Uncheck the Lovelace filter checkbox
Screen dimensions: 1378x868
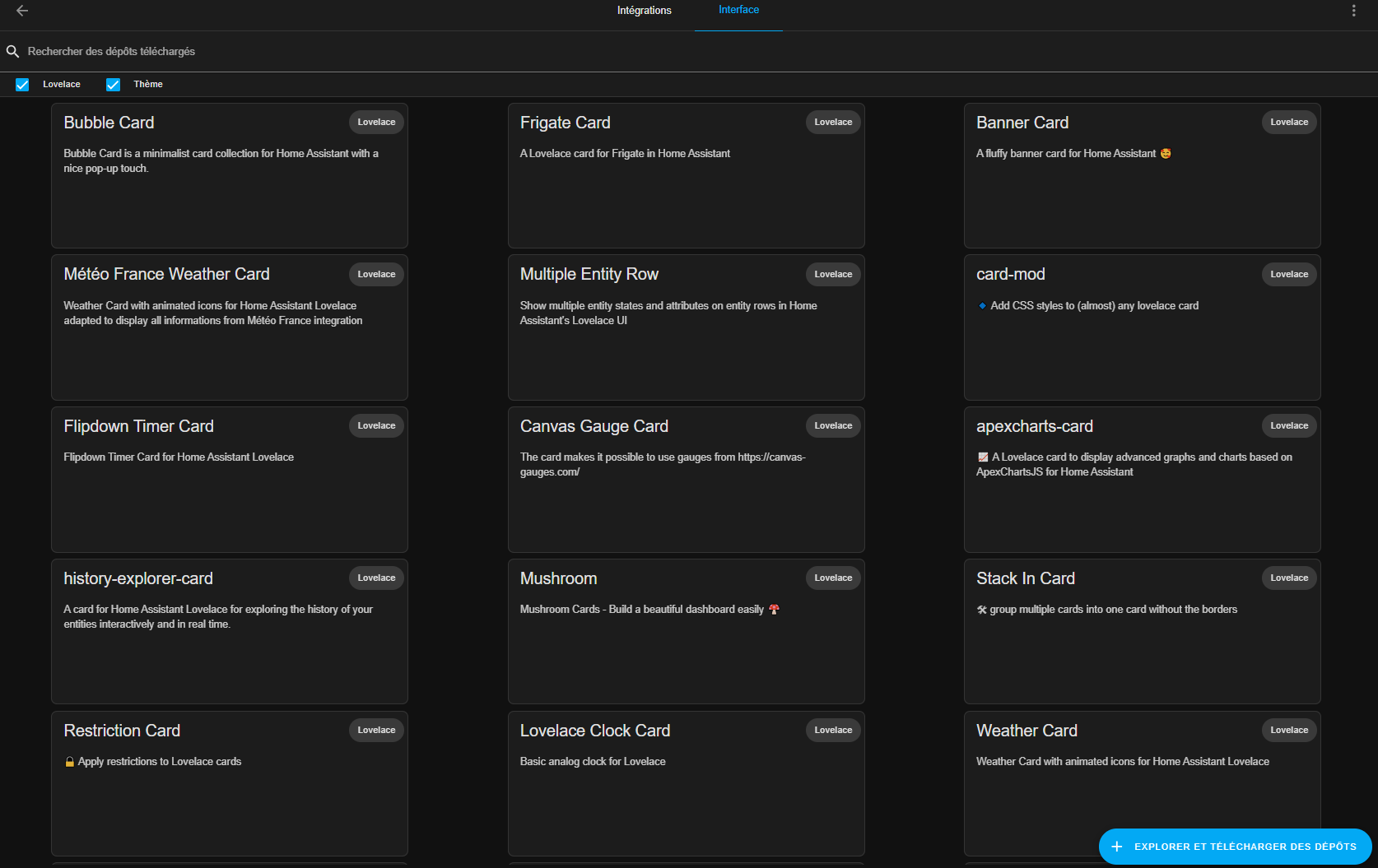coord(22,85)
